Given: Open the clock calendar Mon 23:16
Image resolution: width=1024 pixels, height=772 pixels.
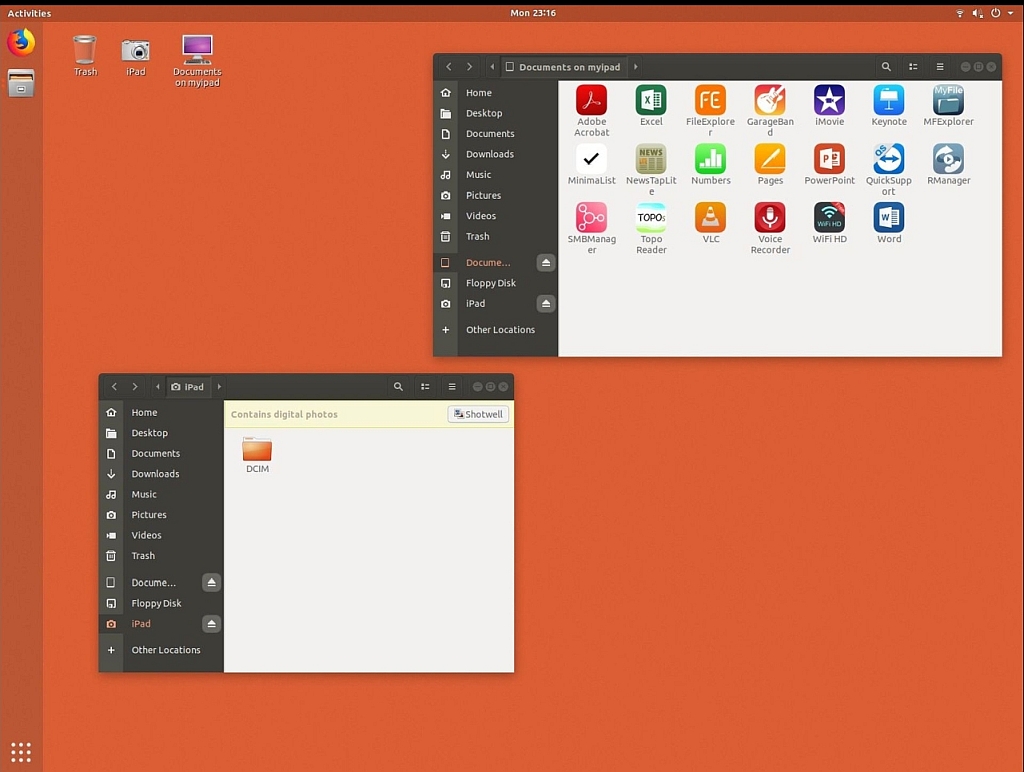Looking at the screenshot, I should 533,13.
